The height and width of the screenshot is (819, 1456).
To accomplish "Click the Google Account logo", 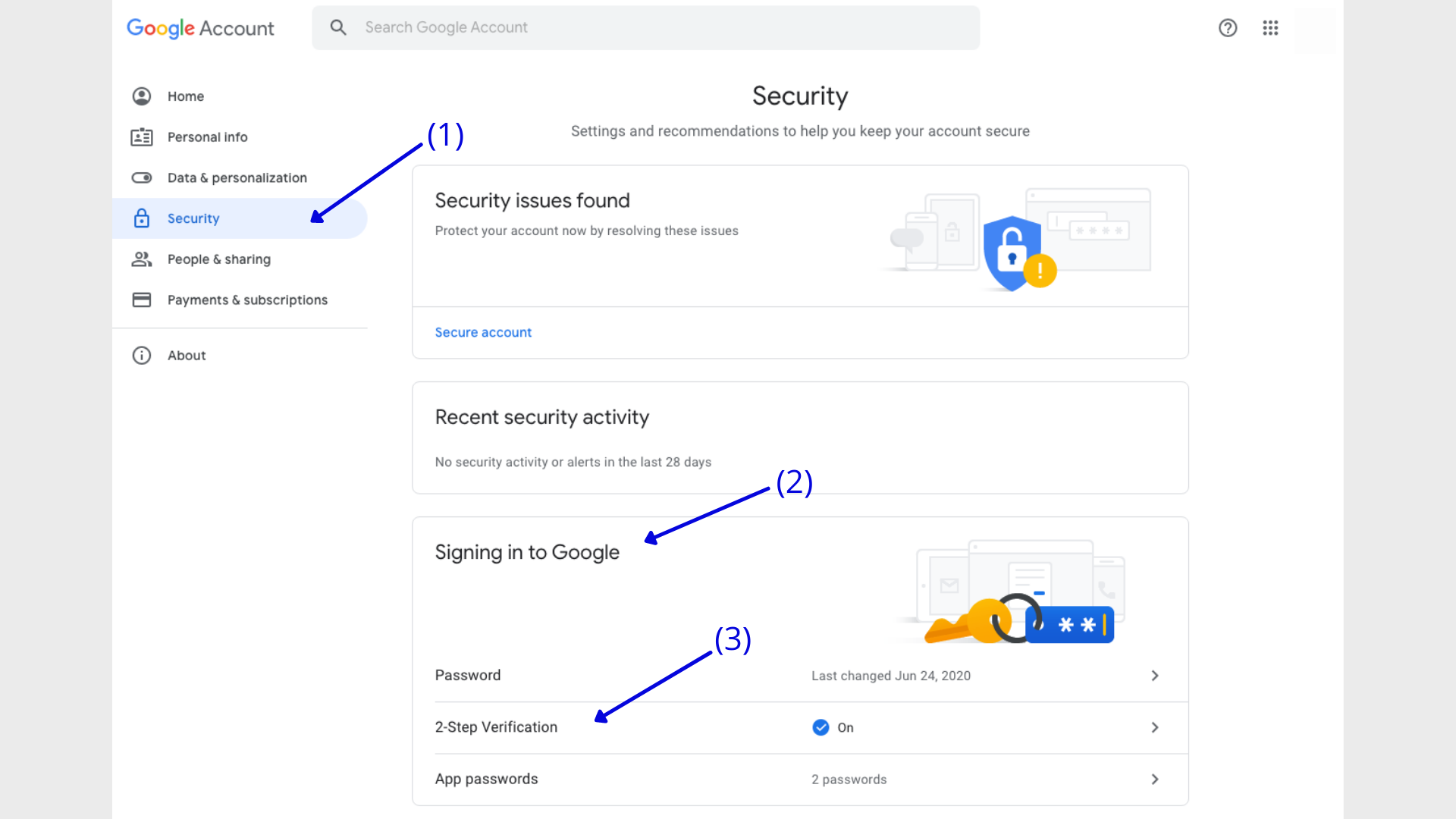I will (200, 28).
